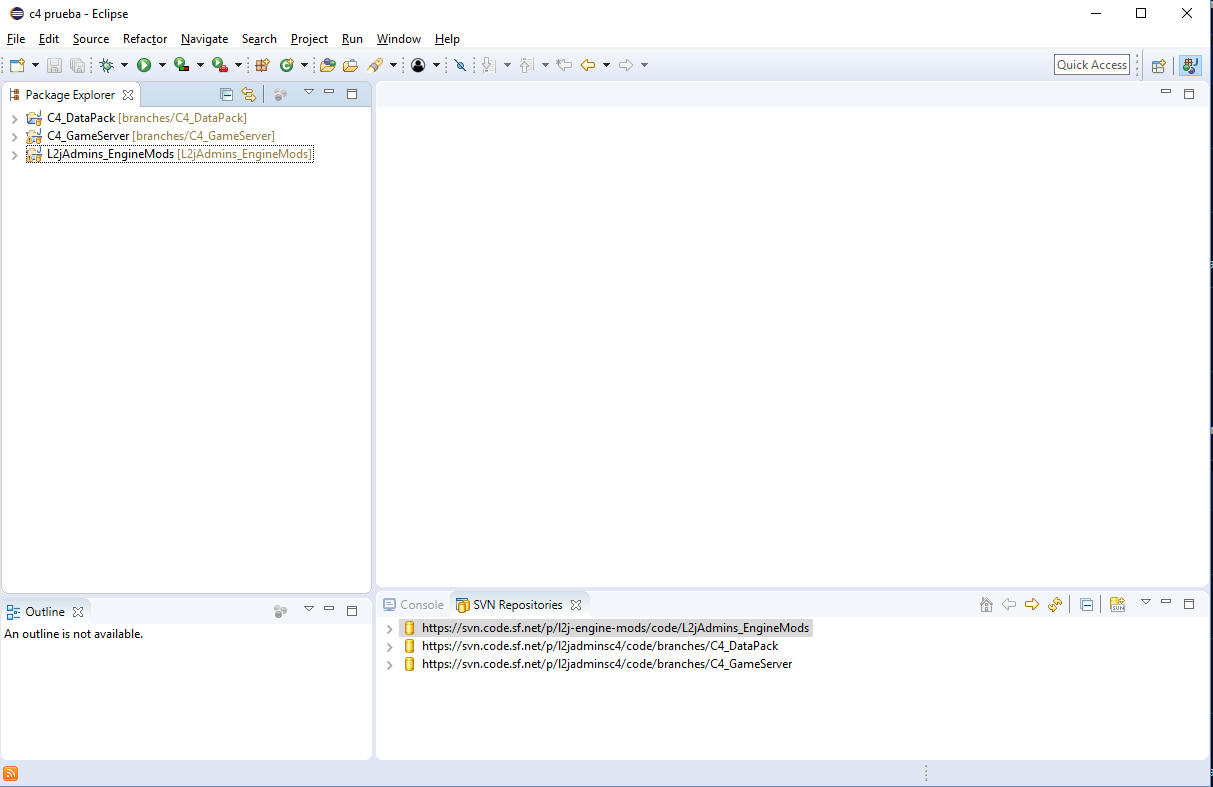Click the round user profile toolbar icon
The width and height of the screenshot is (1213, 787).
click(418, 65)
